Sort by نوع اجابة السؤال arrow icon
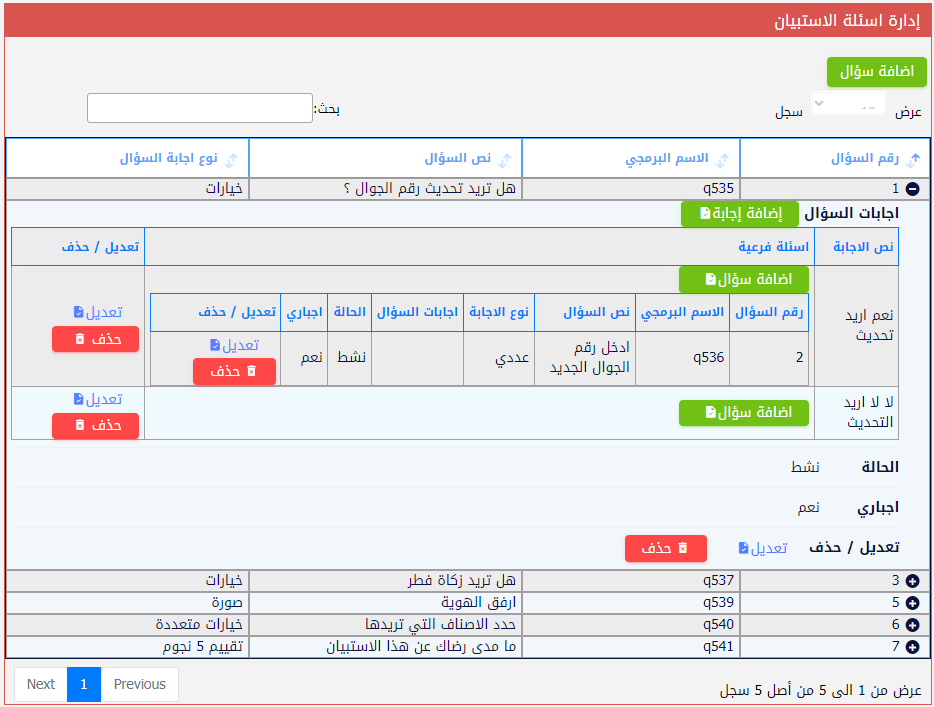Screen dimensions: 934x707 point(231,159)
